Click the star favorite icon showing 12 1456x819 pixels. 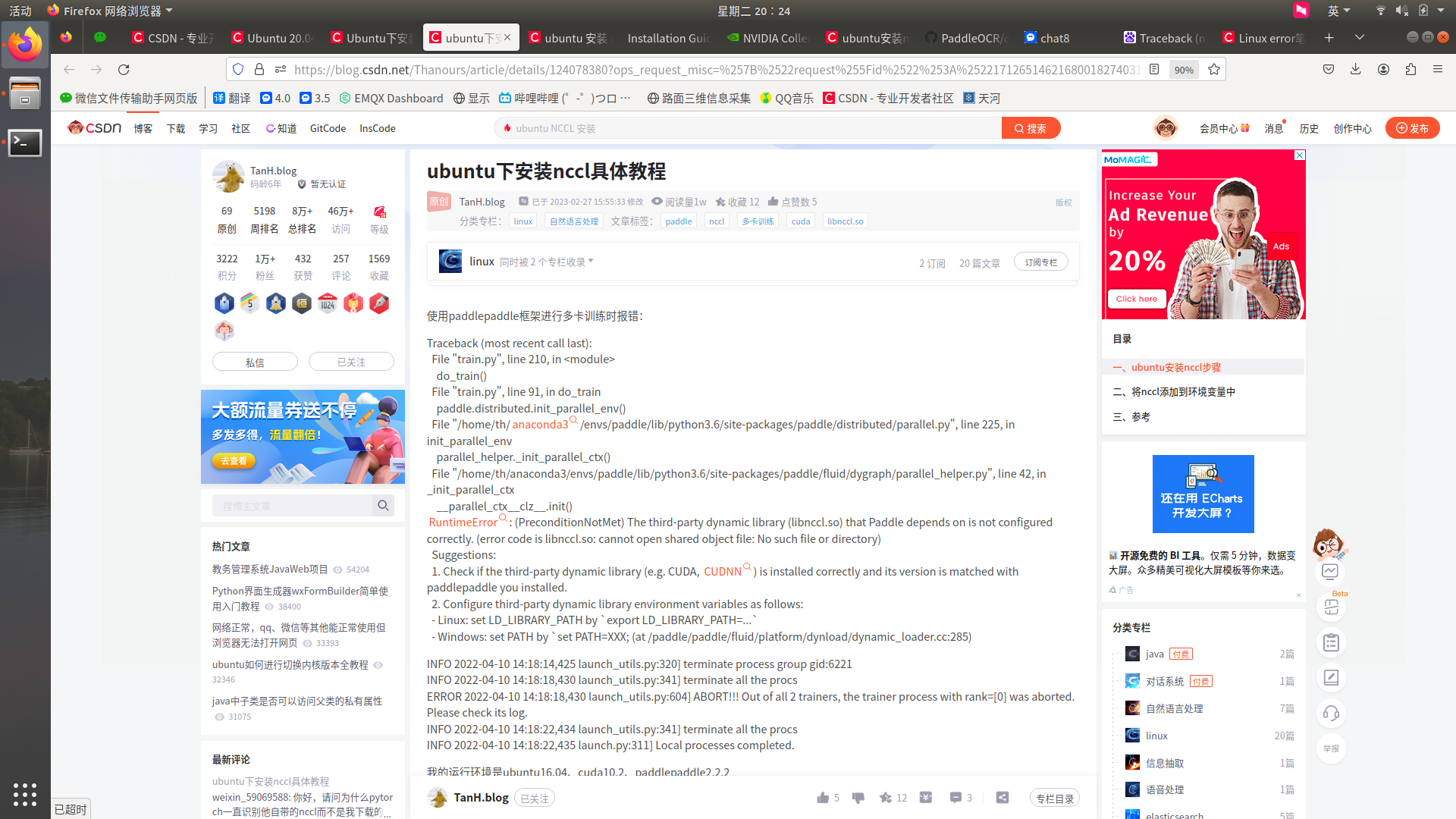[x=886, y=798]
